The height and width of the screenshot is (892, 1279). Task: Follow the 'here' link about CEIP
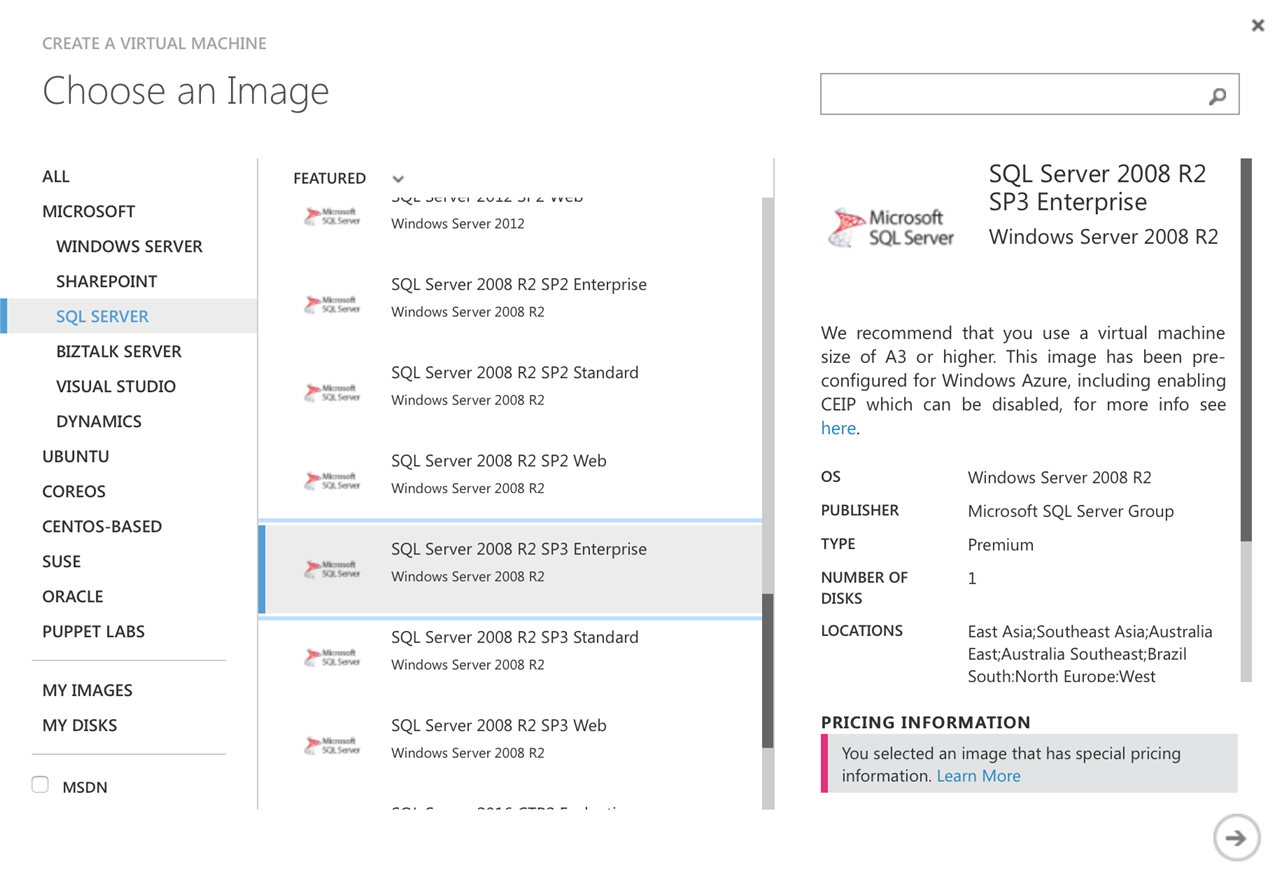pos(838,429)
